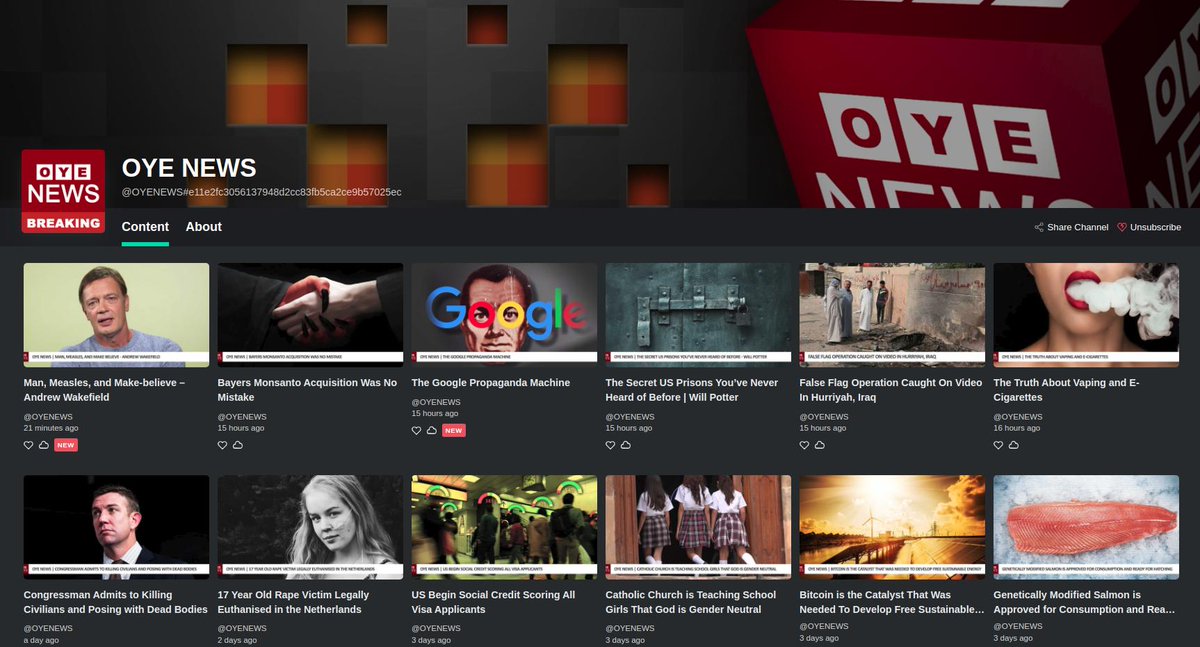Click the social credit crowd thumbnail
1200x647 pixels.
pos(504,527)
